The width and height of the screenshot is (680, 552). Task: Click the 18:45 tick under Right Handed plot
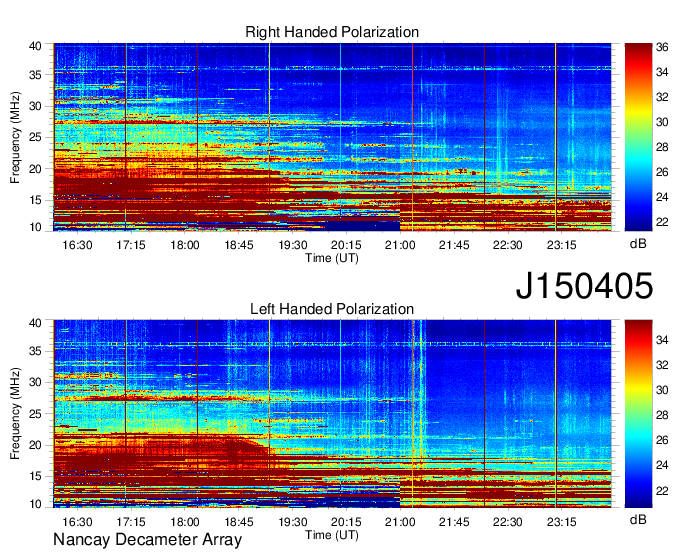pyautogui.click(x=239, y=245)
